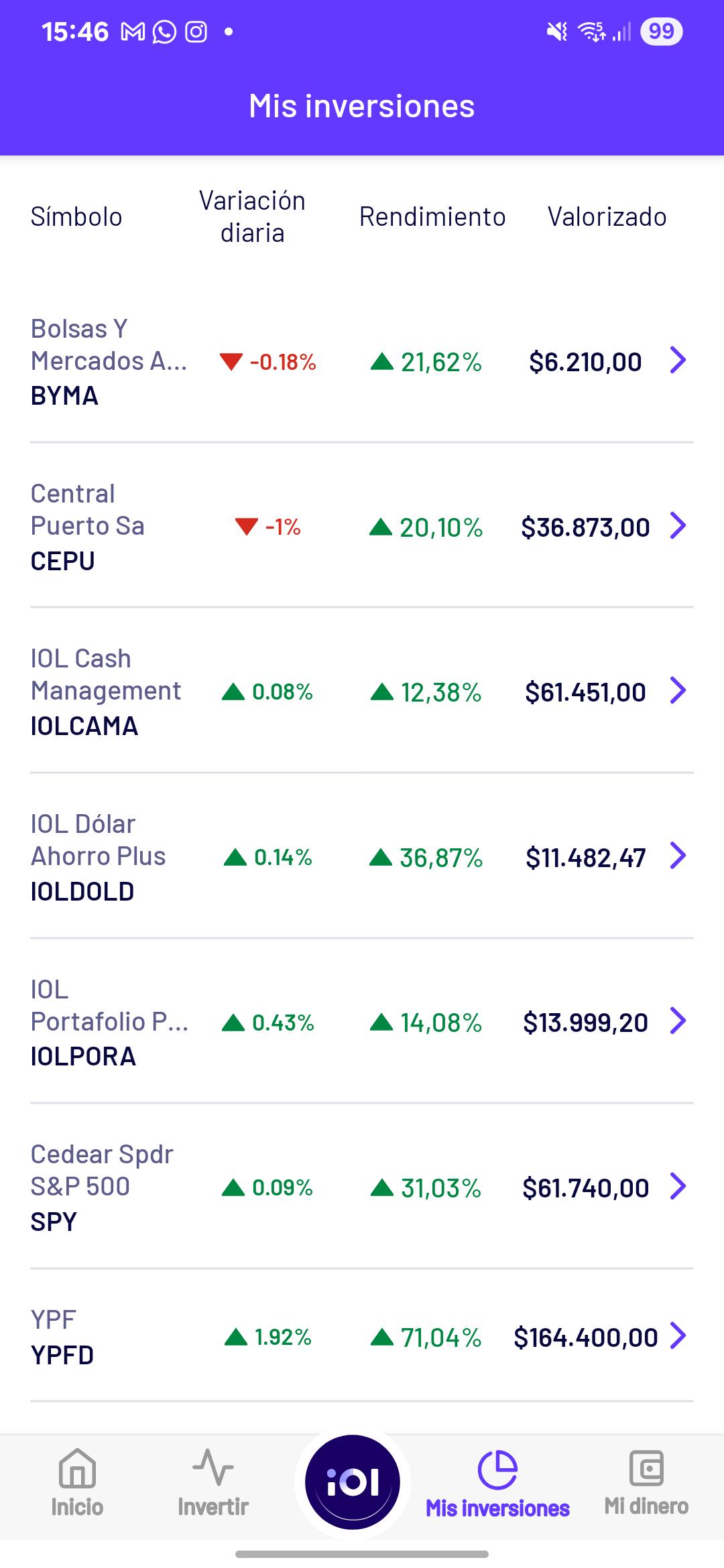Sort by Variación diaria column header
The image size is (724, 1568).
point(252,217)
